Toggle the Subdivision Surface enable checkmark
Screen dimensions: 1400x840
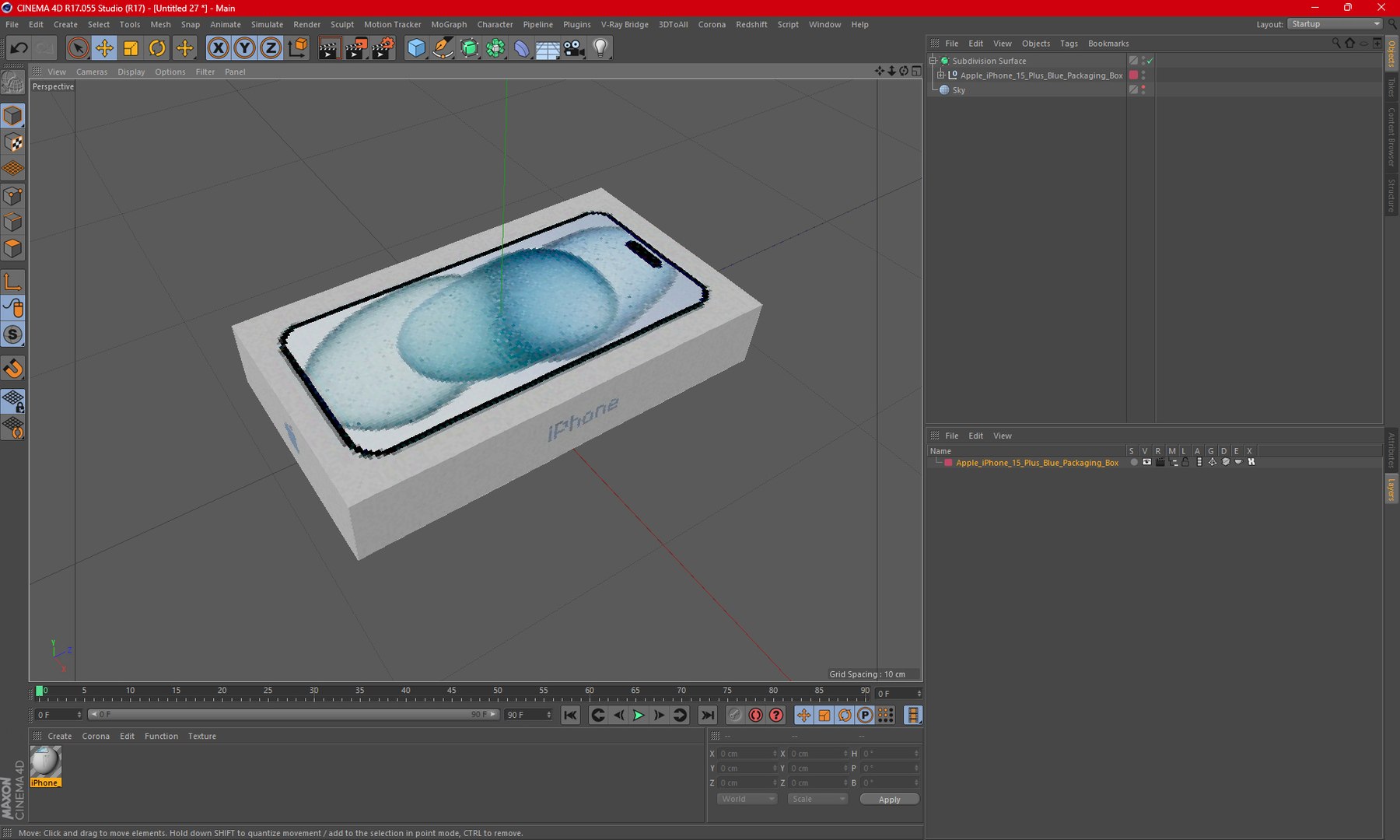point(1150,61)
